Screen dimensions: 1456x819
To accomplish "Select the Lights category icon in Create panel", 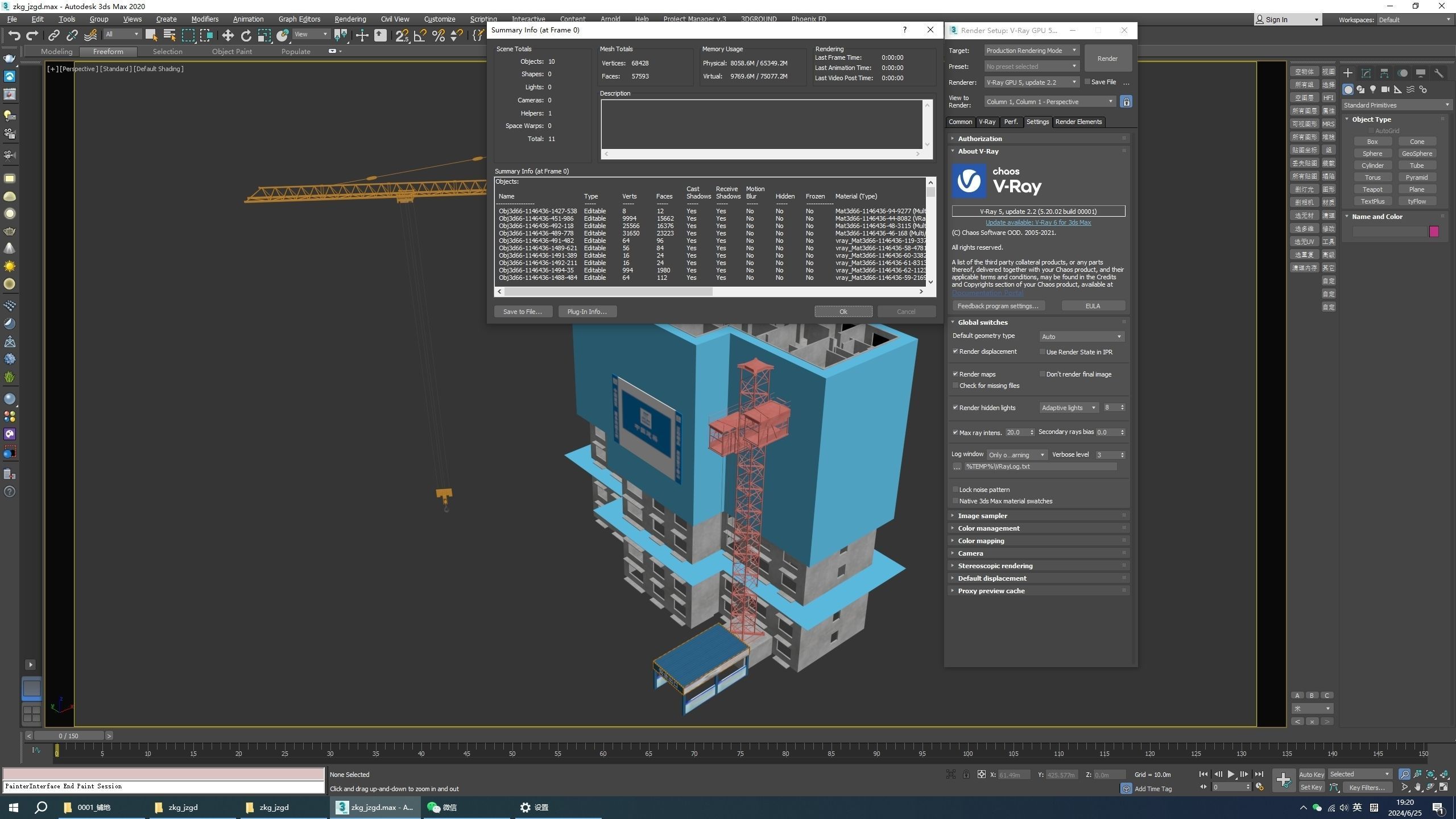I will tap(1373, 89).
